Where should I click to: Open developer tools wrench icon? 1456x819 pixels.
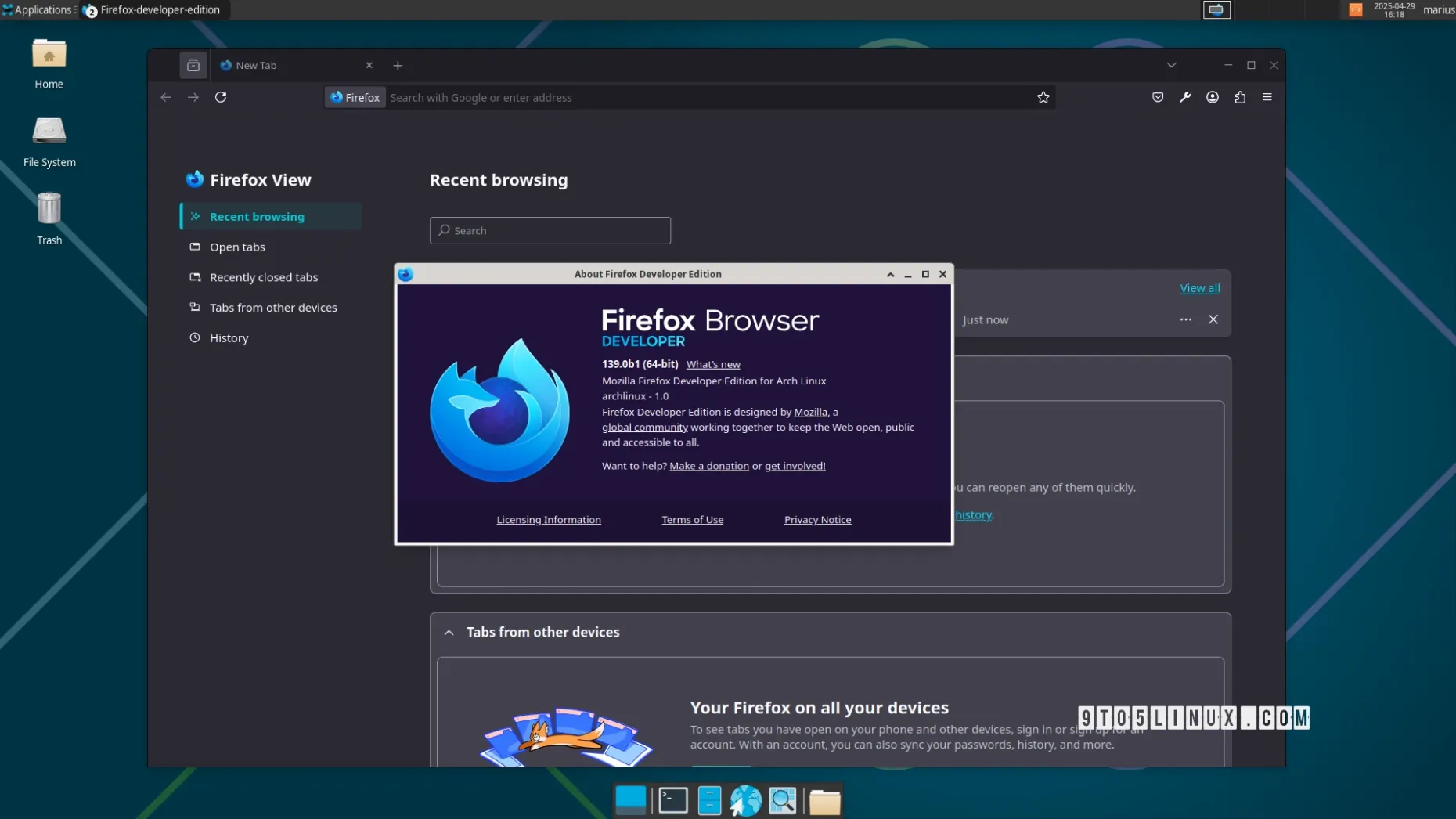click(1185, 97)
